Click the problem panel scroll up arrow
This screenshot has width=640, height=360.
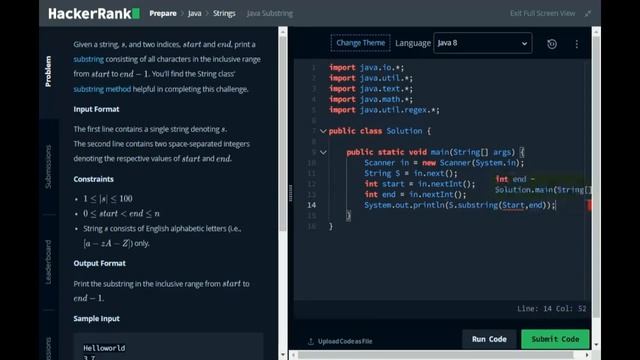[283, 31]
